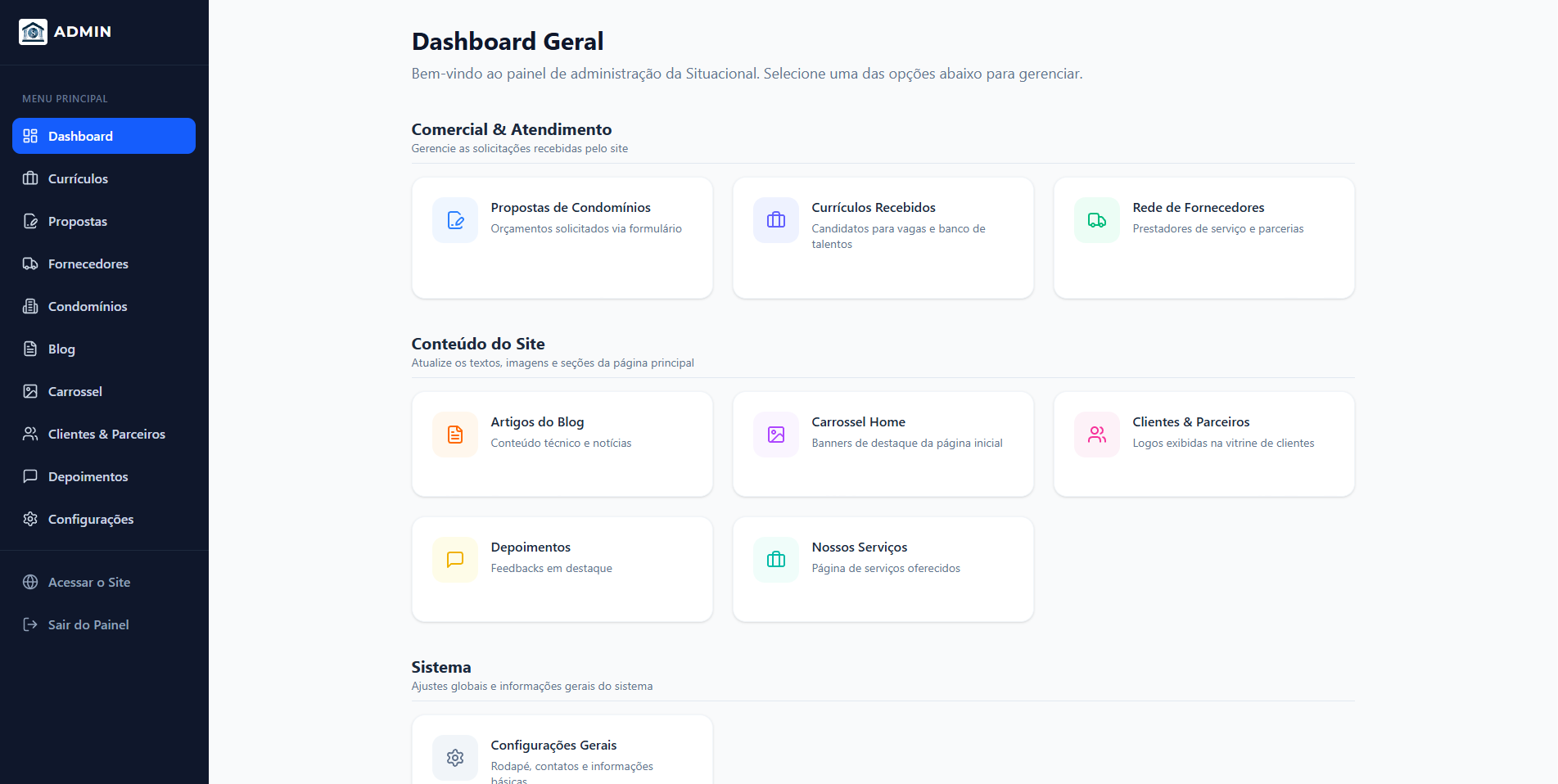Open the Rede de Fornecedores card title
Viewport: 1558px width, 784px height.
(1199, 208)
